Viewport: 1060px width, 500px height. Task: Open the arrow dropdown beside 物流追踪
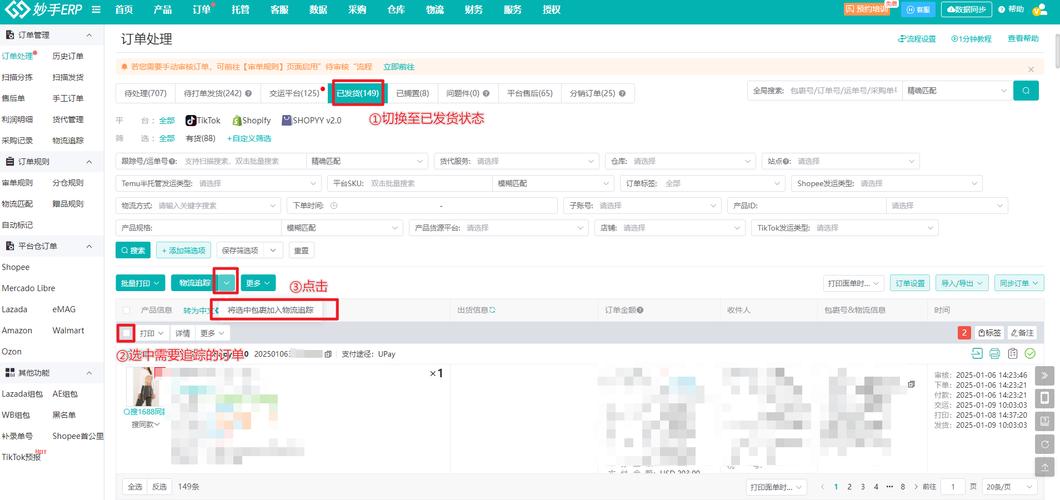click(227, 283)
